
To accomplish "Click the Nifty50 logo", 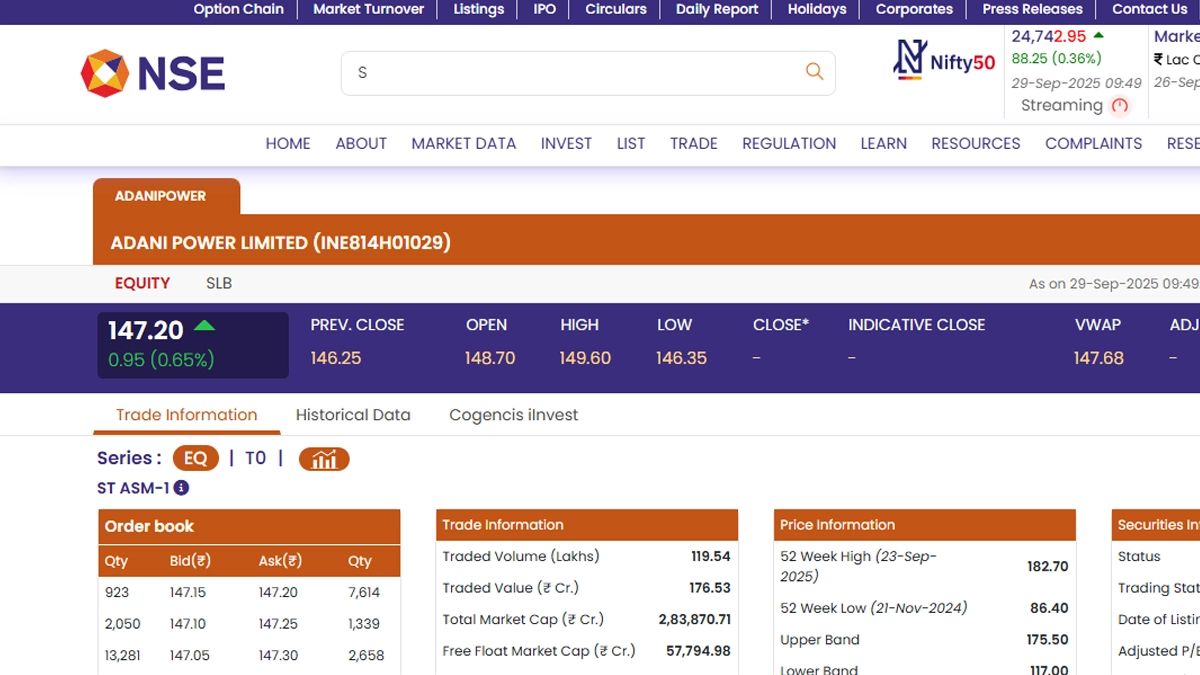I will coord(944,61).
